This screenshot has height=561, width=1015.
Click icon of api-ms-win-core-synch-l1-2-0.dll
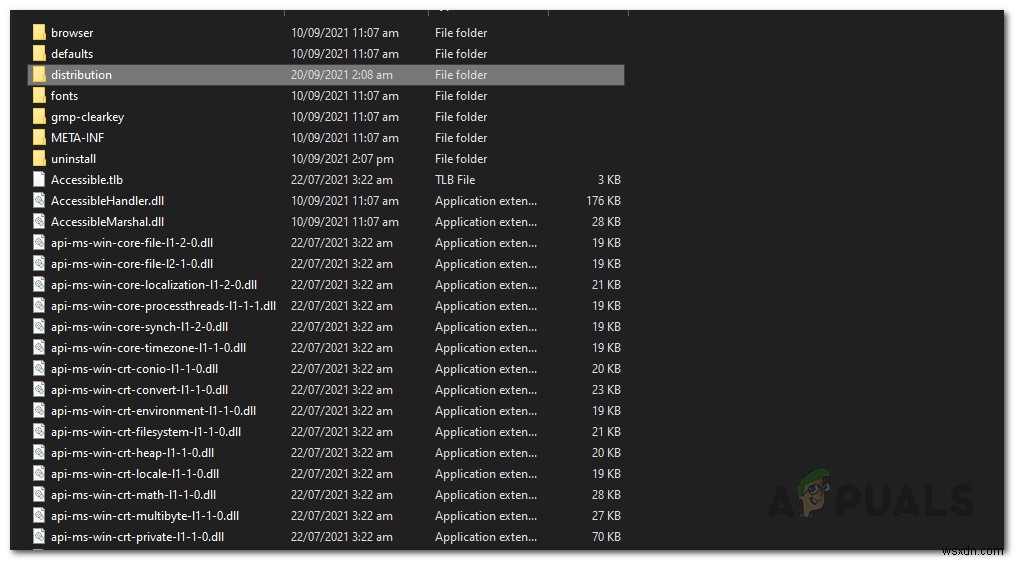point(39,327)
